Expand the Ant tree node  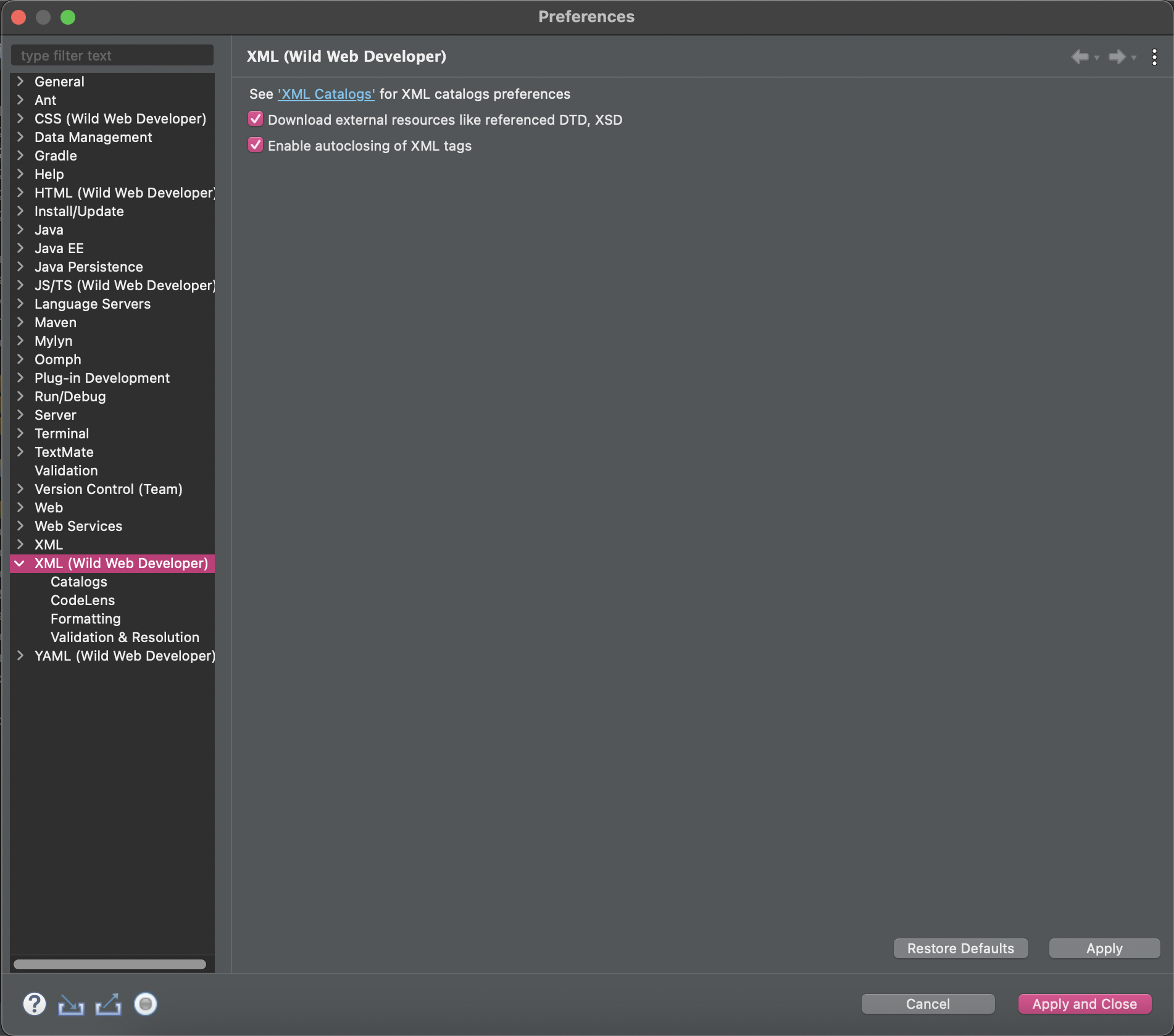click(20, 100)
